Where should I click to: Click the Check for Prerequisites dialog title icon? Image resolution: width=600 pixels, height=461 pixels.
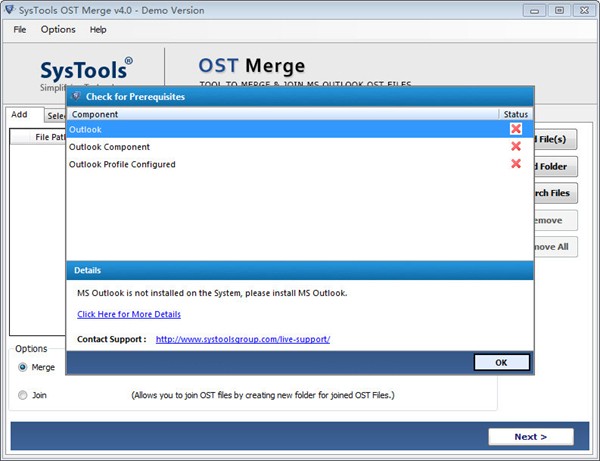tap(77, 97)
